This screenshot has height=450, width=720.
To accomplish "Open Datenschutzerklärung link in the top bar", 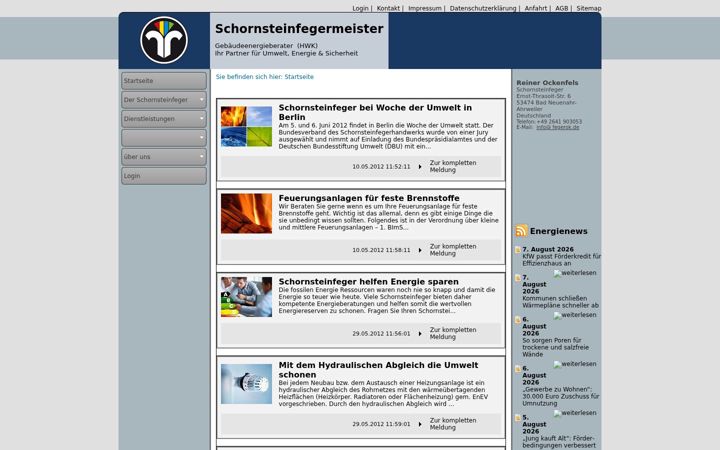I will click(x=483, y=8).
